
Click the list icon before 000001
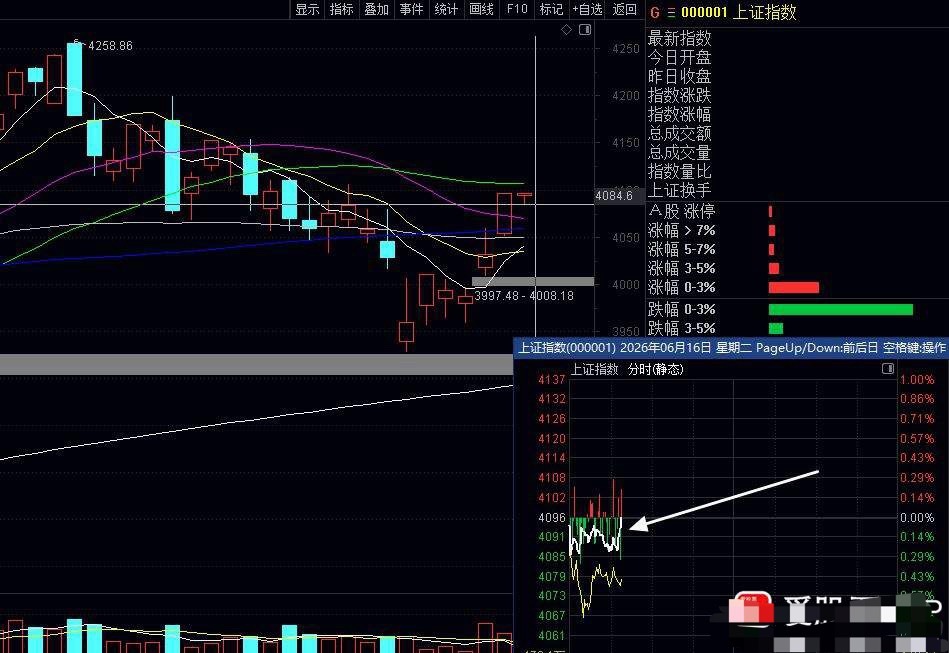pos(671,12)
